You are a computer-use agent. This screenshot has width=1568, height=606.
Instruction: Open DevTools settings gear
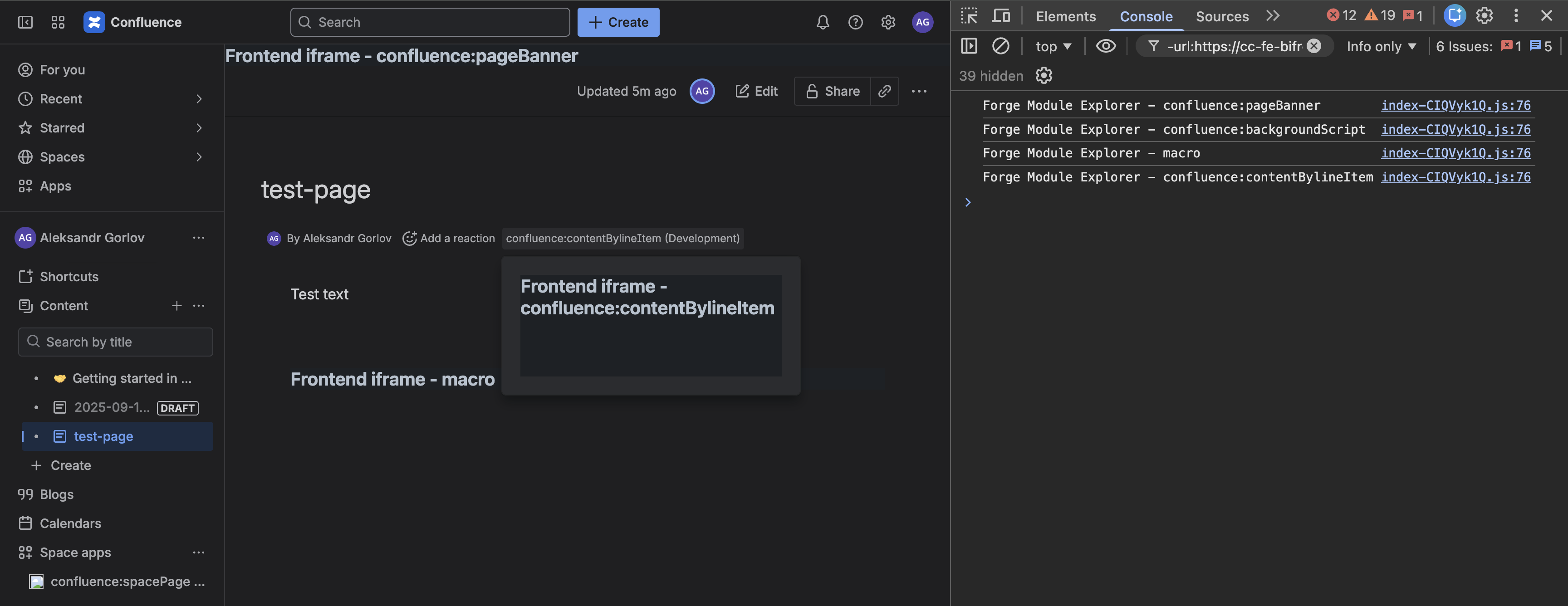click(1484, 16)
